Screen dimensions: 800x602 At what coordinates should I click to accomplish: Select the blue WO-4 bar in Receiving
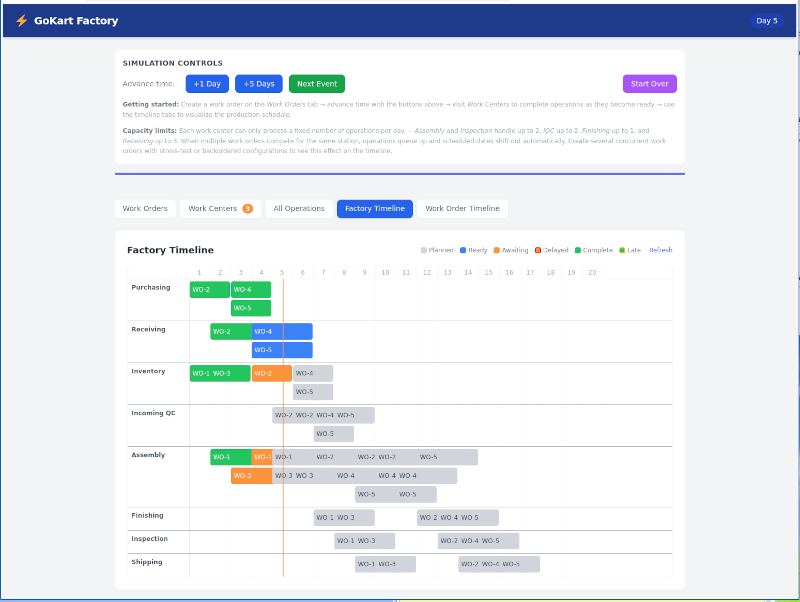[282, 331]
